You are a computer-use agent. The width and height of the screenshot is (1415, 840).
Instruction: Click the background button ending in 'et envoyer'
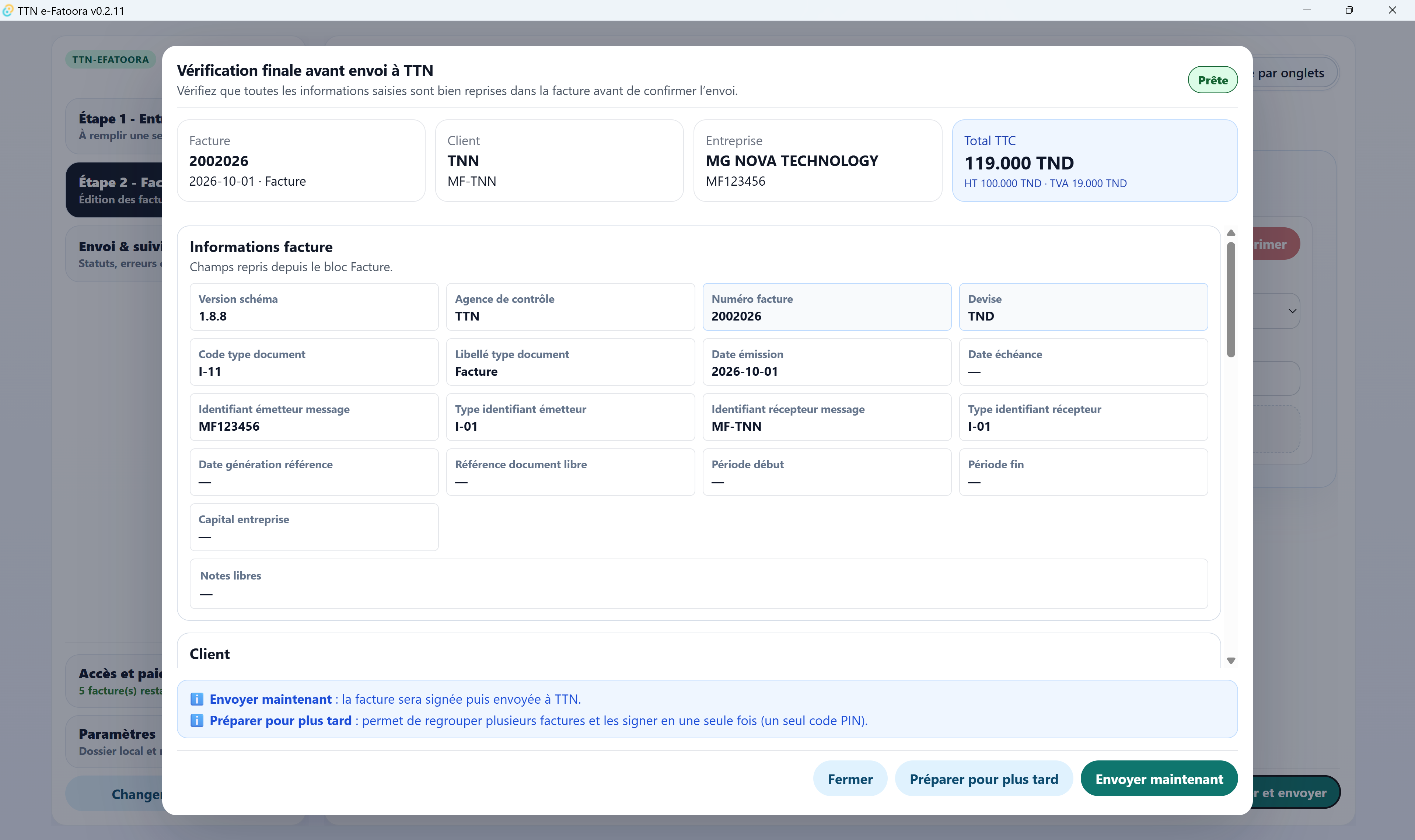pyautogui.click(x=1296, y=792)
